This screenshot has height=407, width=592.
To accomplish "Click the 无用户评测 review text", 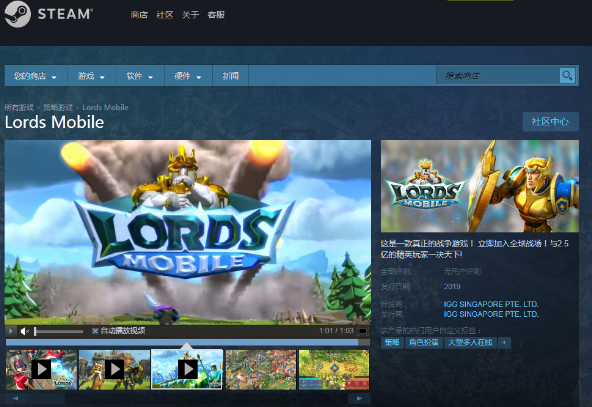I will click(x=462, y=271).
